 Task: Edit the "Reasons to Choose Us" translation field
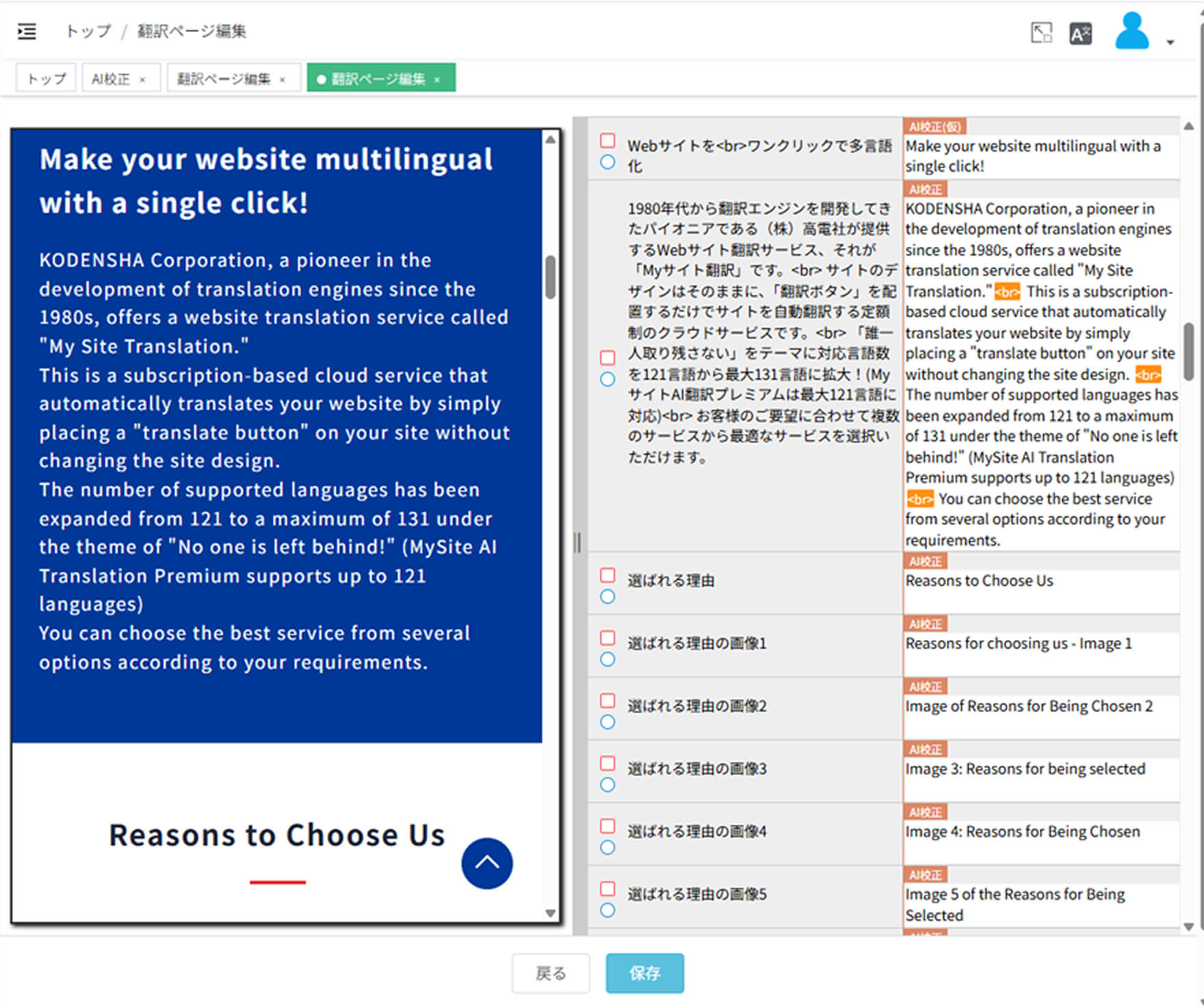1040,589
